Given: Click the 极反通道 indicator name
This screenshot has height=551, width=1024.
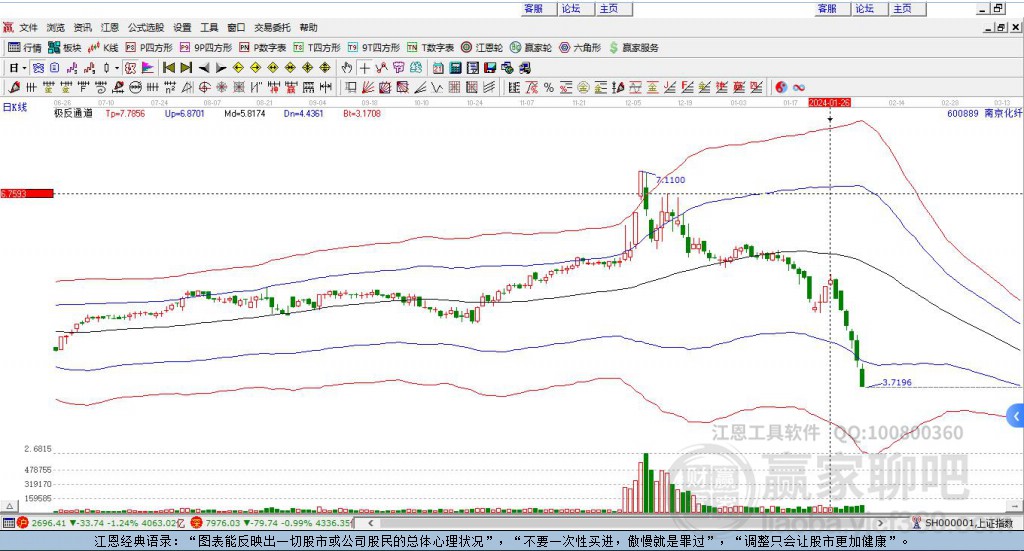Looking at the screenshot, I should coord(73,114).
